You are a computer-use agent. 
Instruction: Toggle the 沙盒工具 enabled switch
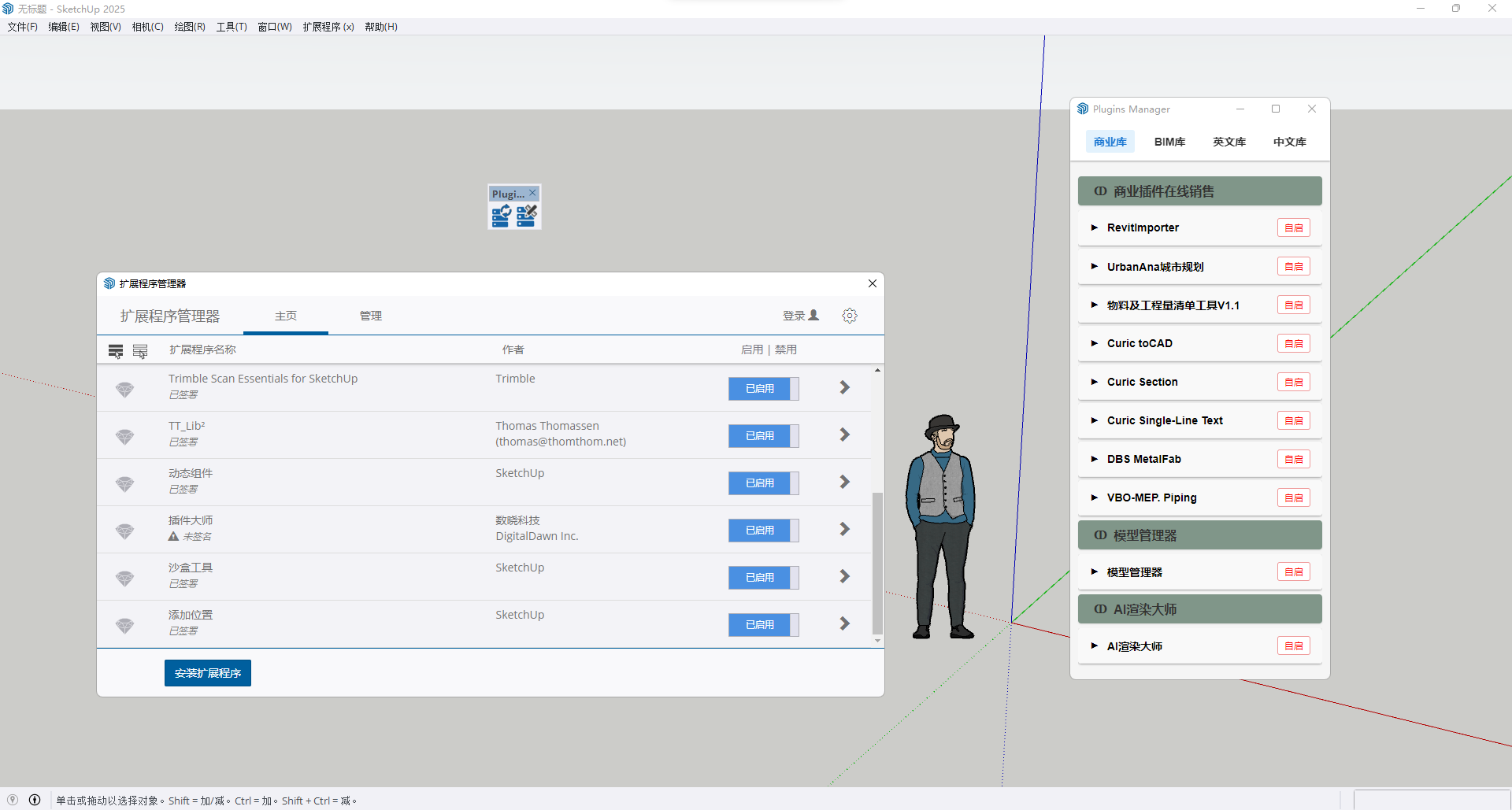tap(763, 578)
